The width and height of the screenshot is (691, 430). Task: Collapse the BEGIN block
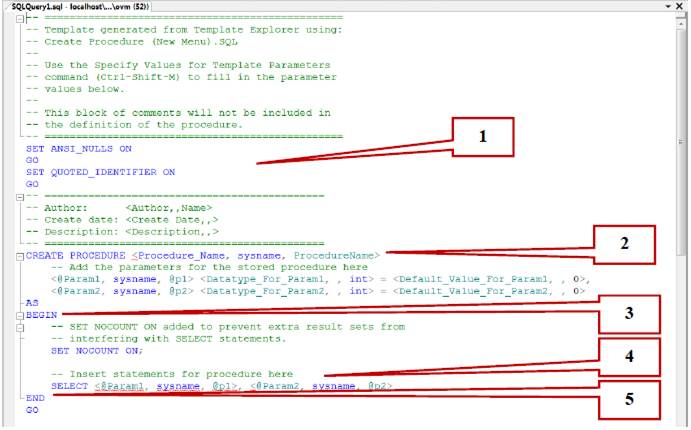(21, 314)
